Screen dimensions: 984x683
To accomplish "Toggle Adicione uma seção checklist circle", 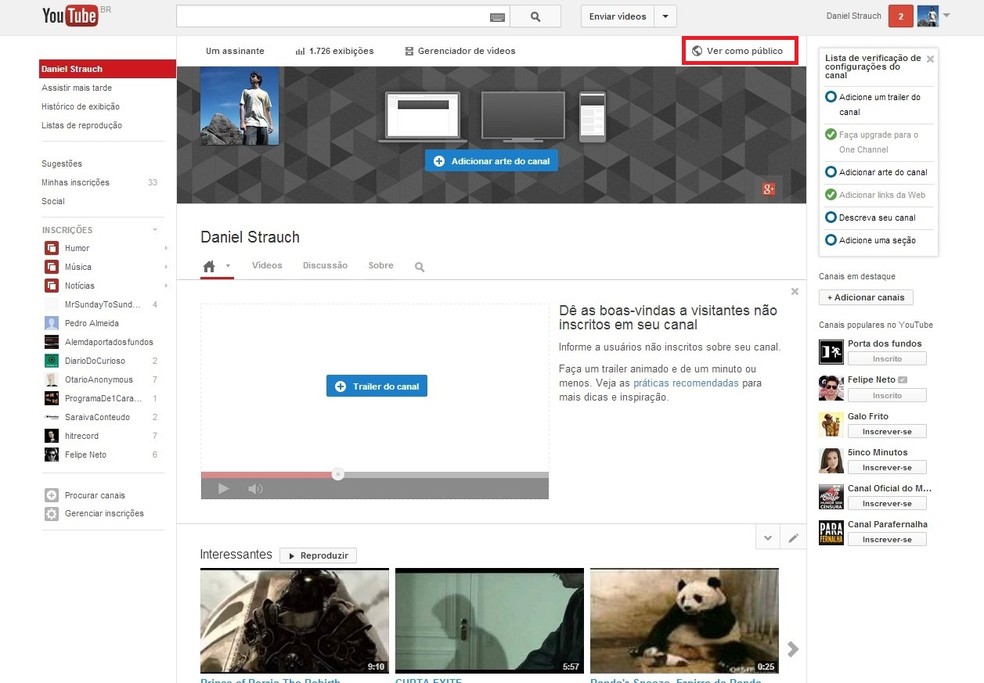I will (830, 240).
